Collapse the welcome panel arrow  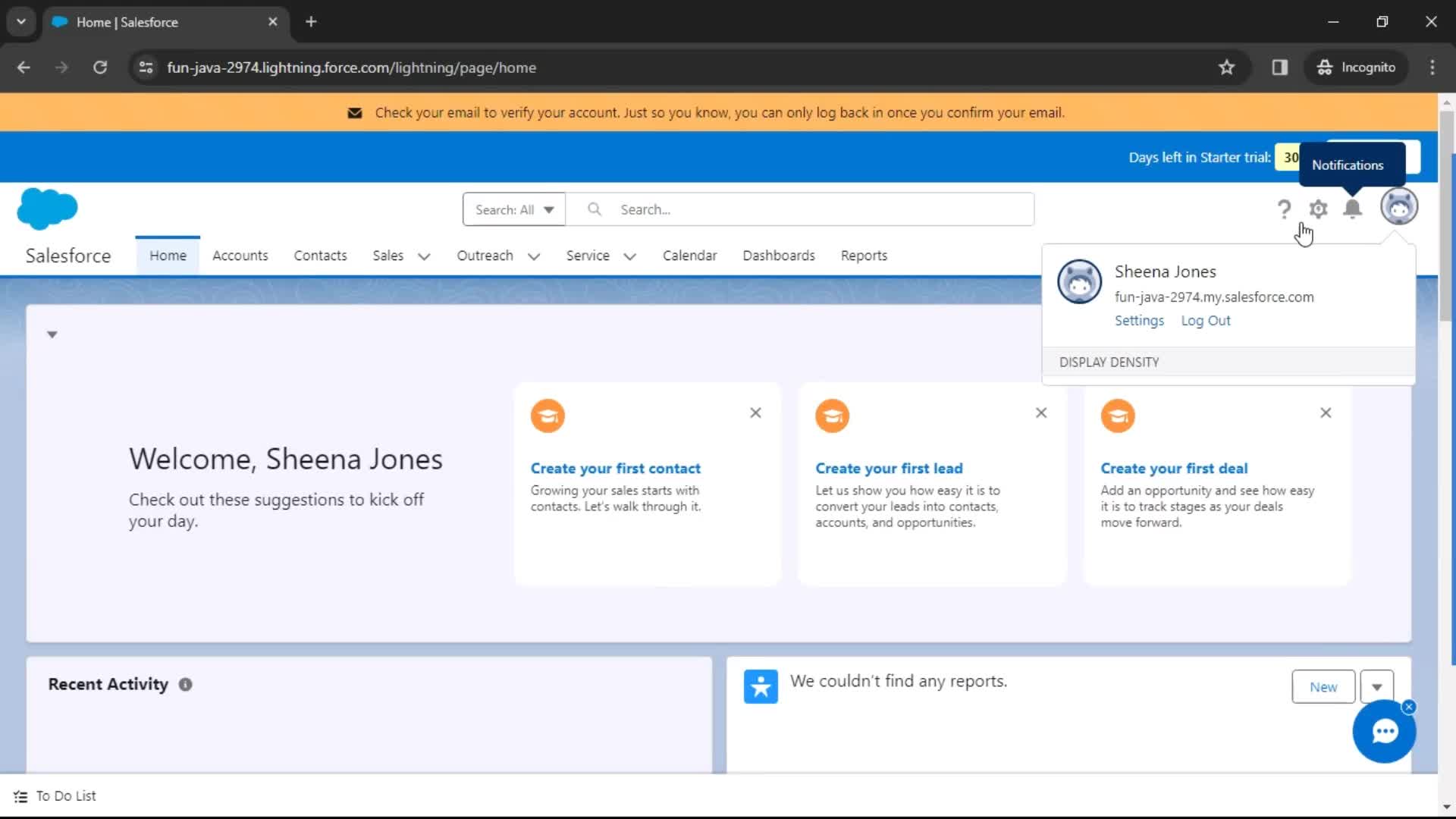(x=52, y=334)
